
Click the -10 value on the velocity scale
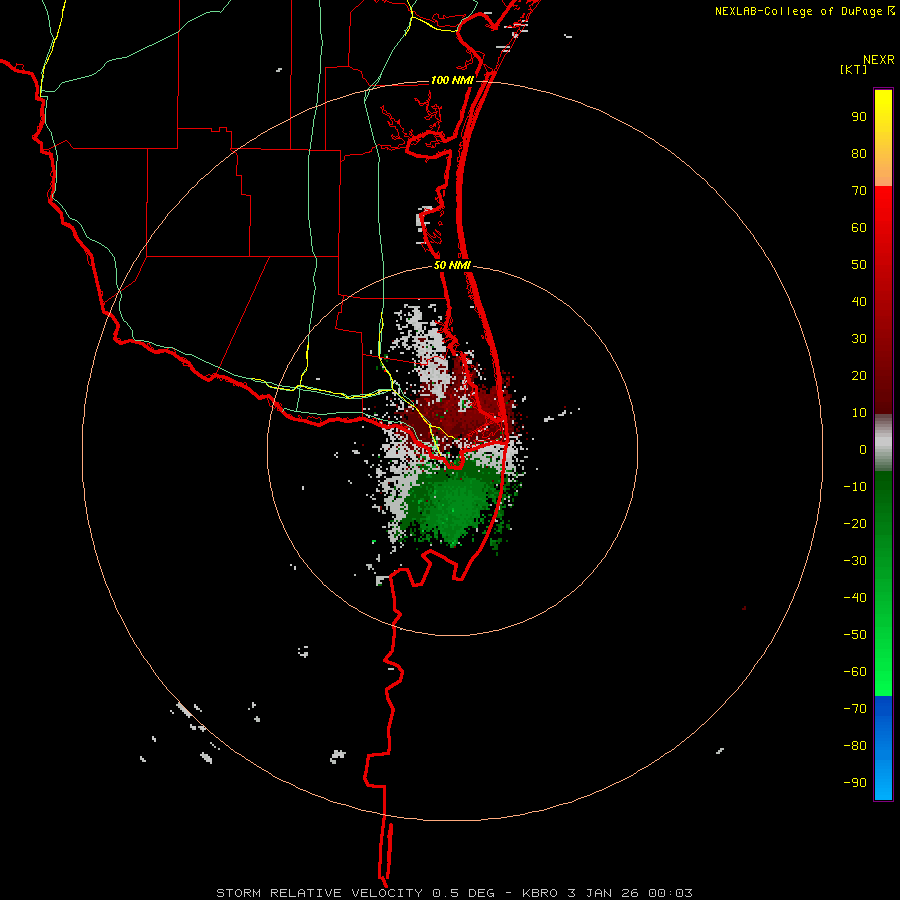pos(855,487)
